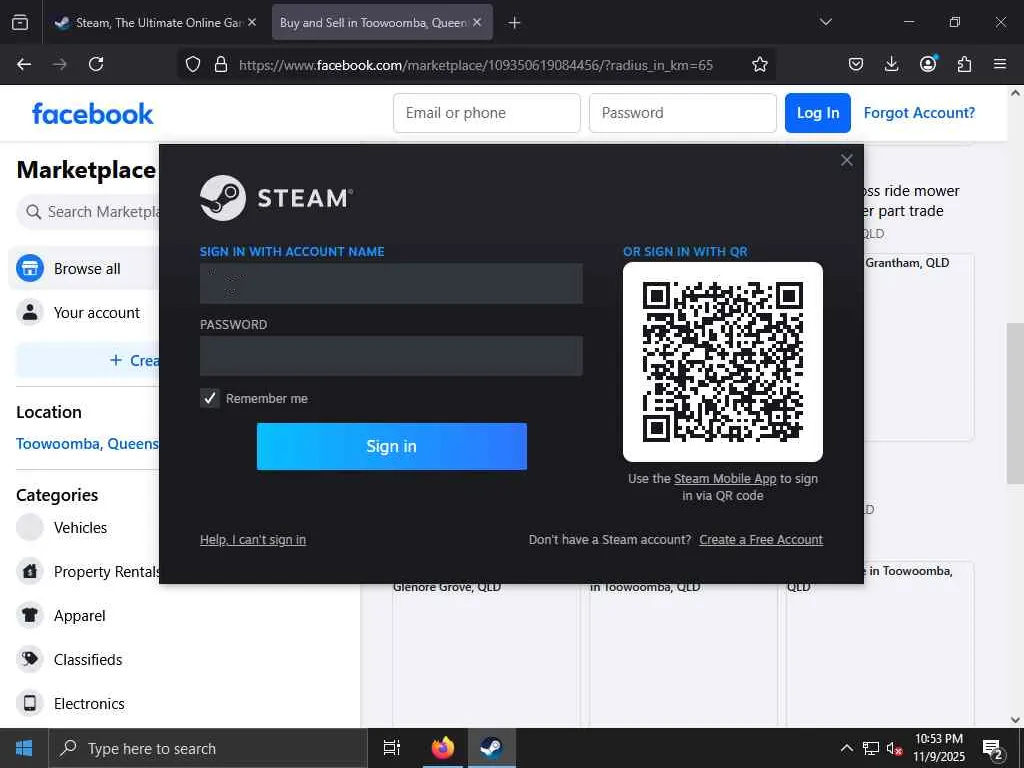This screenshot has height=768, width=1024.
Task: Close the Buy and Sell in Toowoomba tab
Action: (x=477, y=22)
